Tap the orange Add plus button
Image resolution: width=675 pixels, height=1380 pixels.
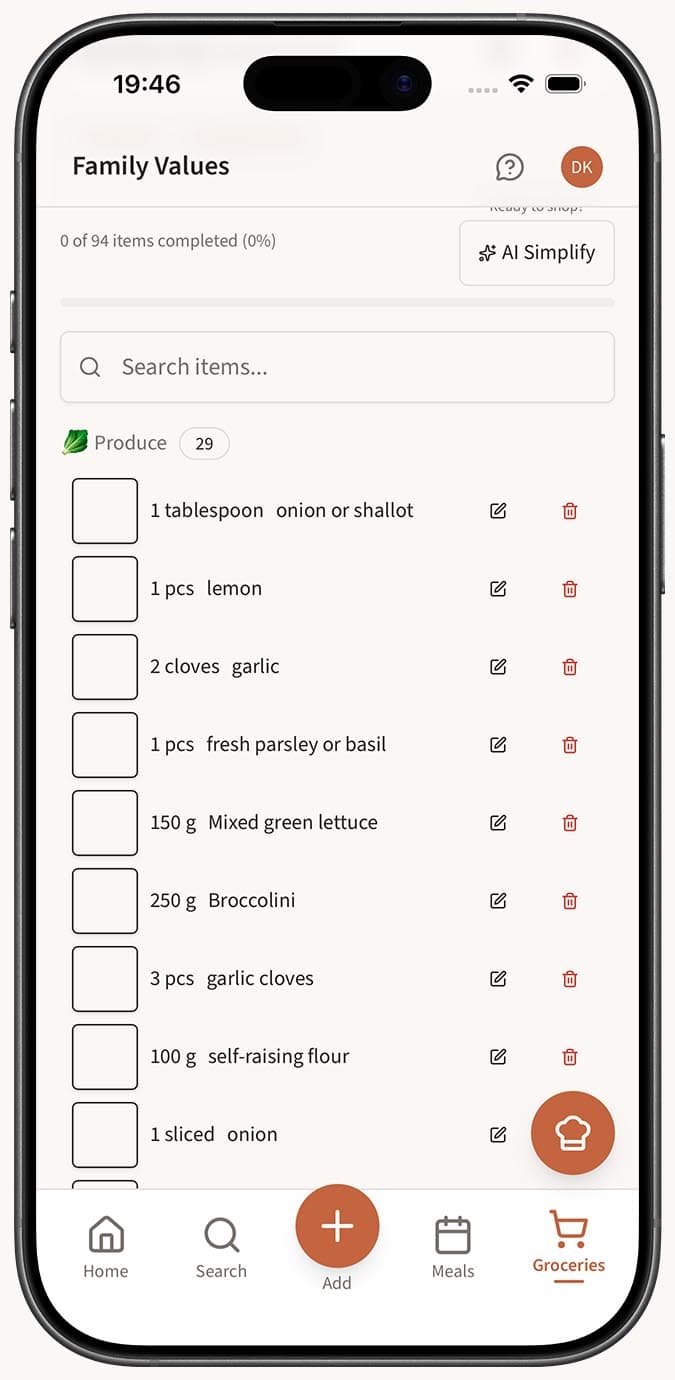pyautogui.click(x=337, y=1225)
